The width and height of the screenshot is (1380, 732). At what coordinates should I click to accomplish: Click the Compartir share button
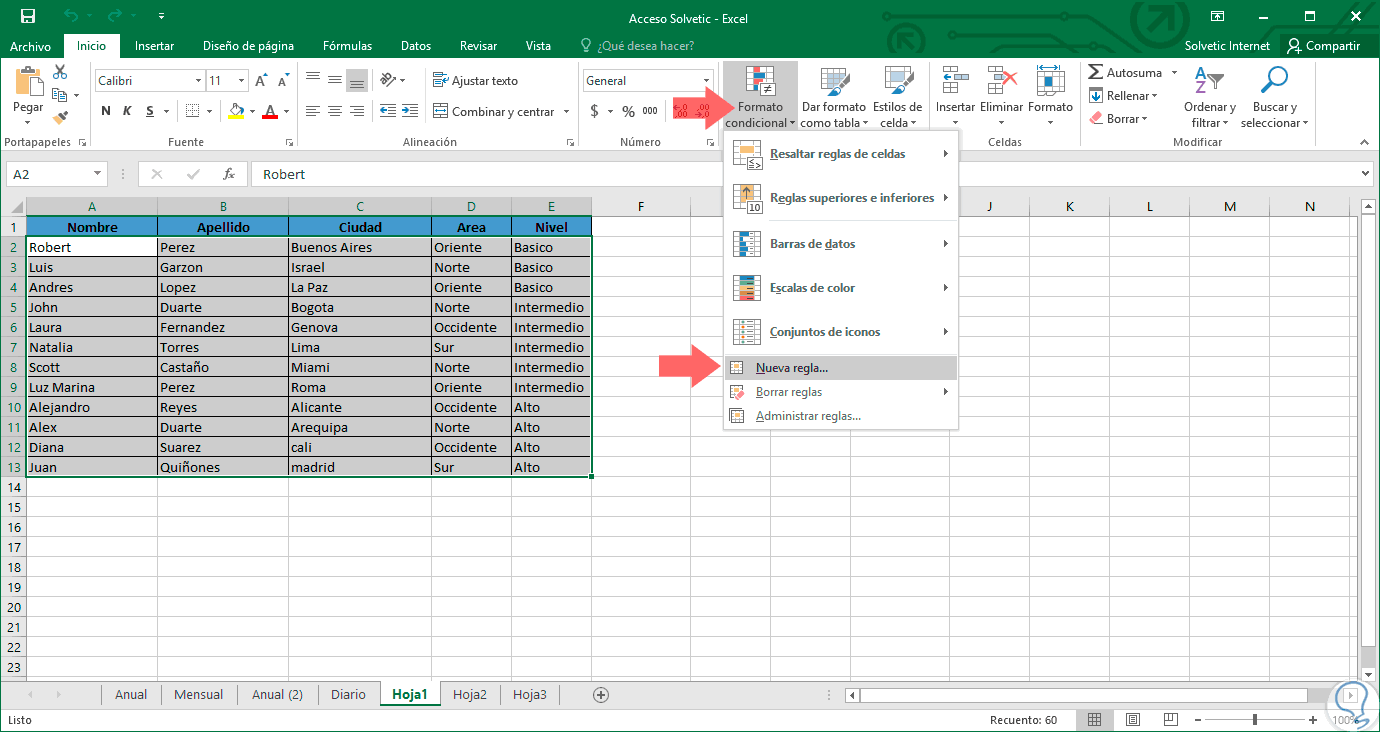(x=1323, y=46)
